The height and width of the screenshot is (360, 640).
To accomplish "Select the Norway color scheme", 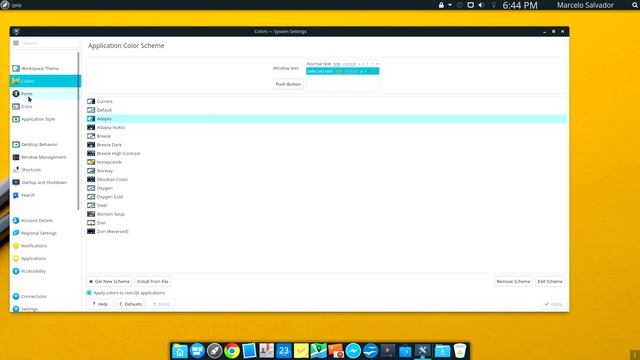I will pos(327,171).
